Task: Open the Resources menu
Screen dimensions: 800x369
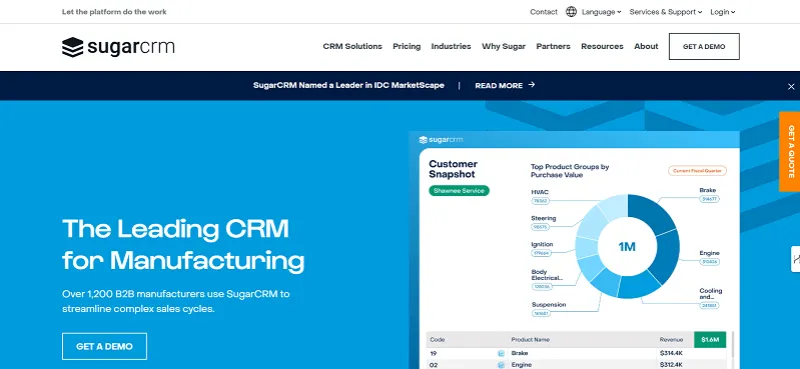Action: pyautogui.click(x=602, y=46)
